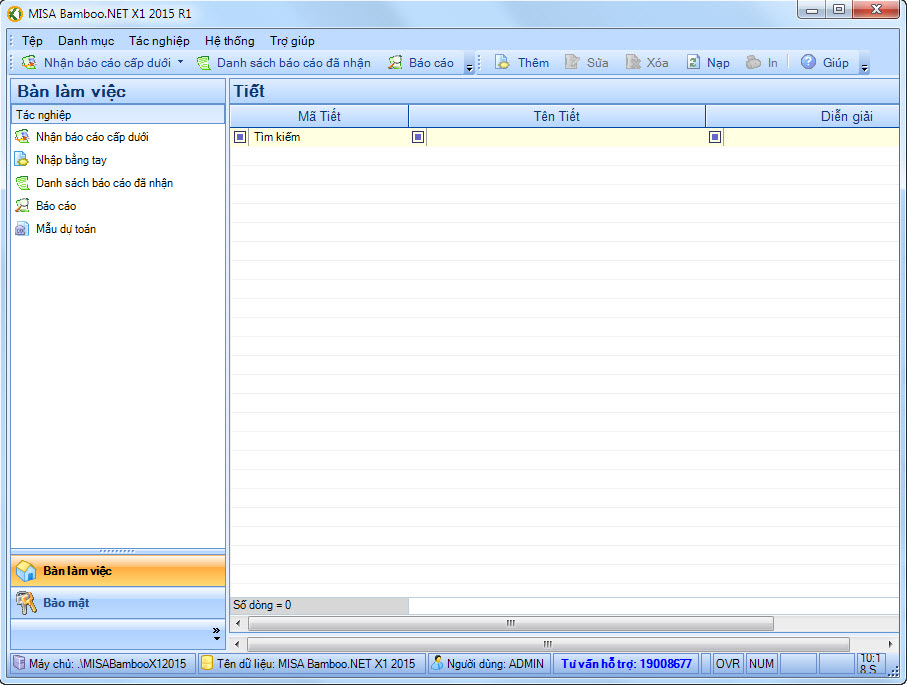Open filter operator for Diễn giải column
907x685 pixels.
715,137
